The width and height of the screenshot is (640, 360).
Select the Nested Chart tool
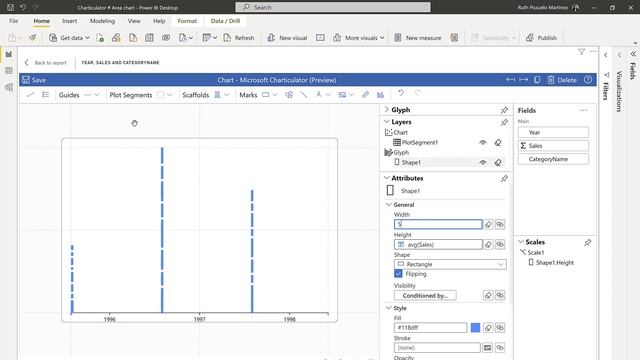pos(380,95)
